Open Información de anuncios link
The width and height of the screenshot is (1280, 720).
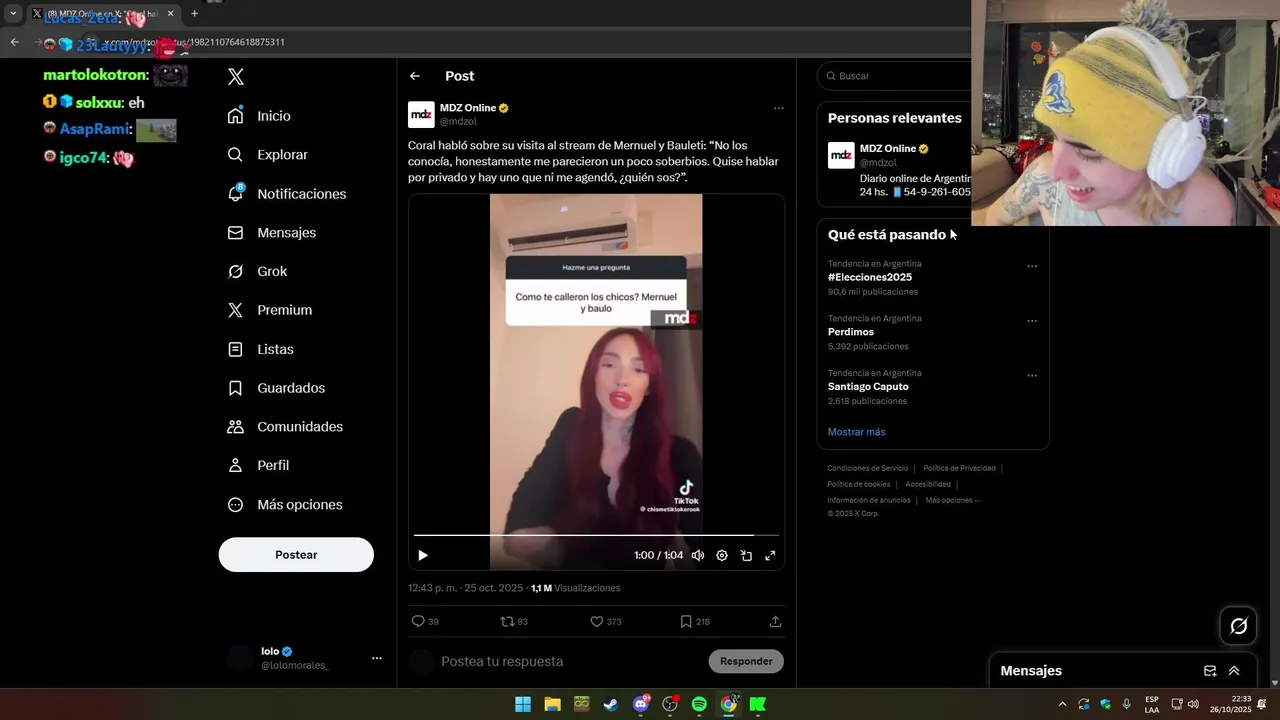coord(869,500)
